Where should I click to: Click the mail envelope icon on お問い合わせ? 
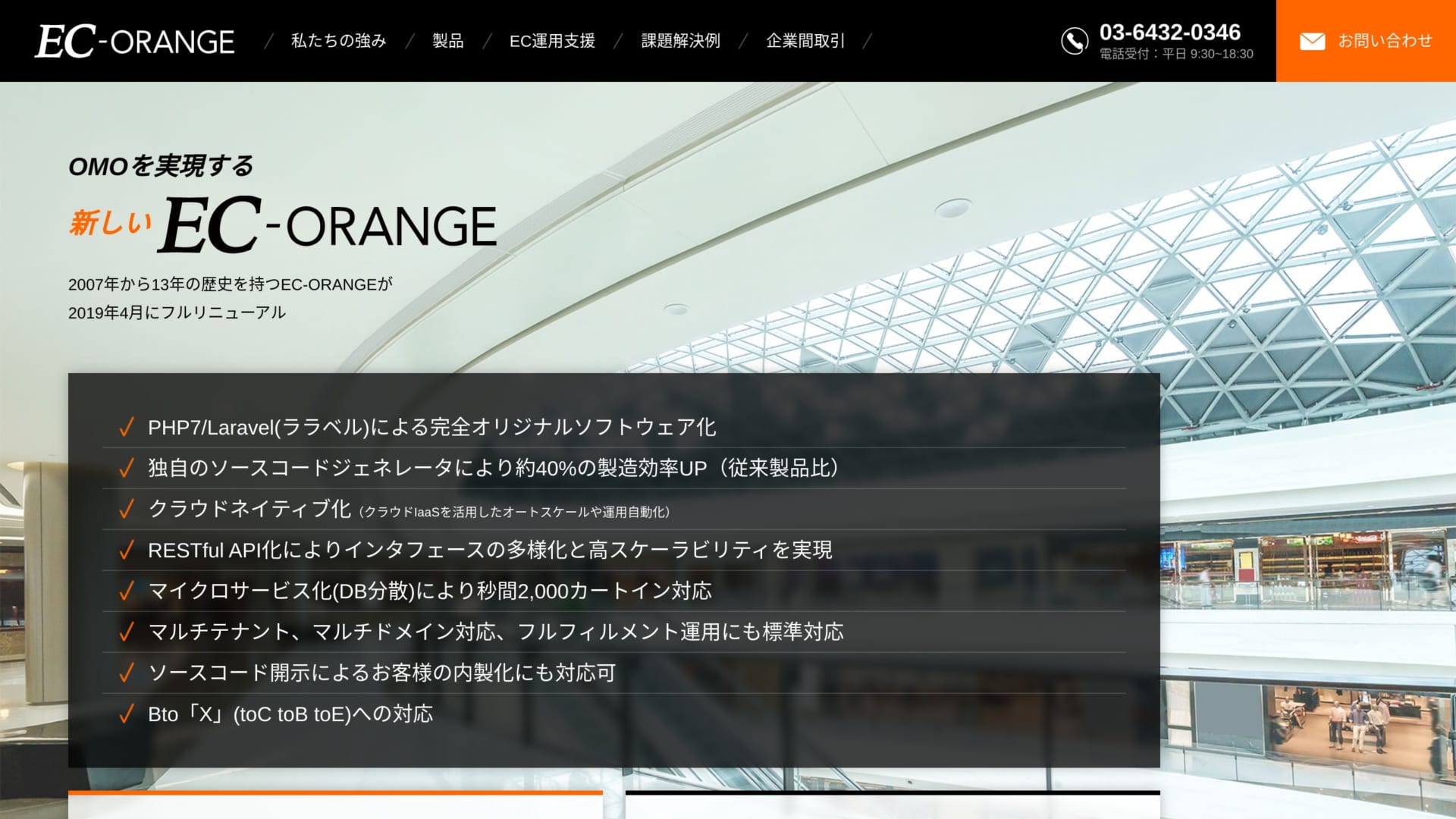click(1312, 41)
